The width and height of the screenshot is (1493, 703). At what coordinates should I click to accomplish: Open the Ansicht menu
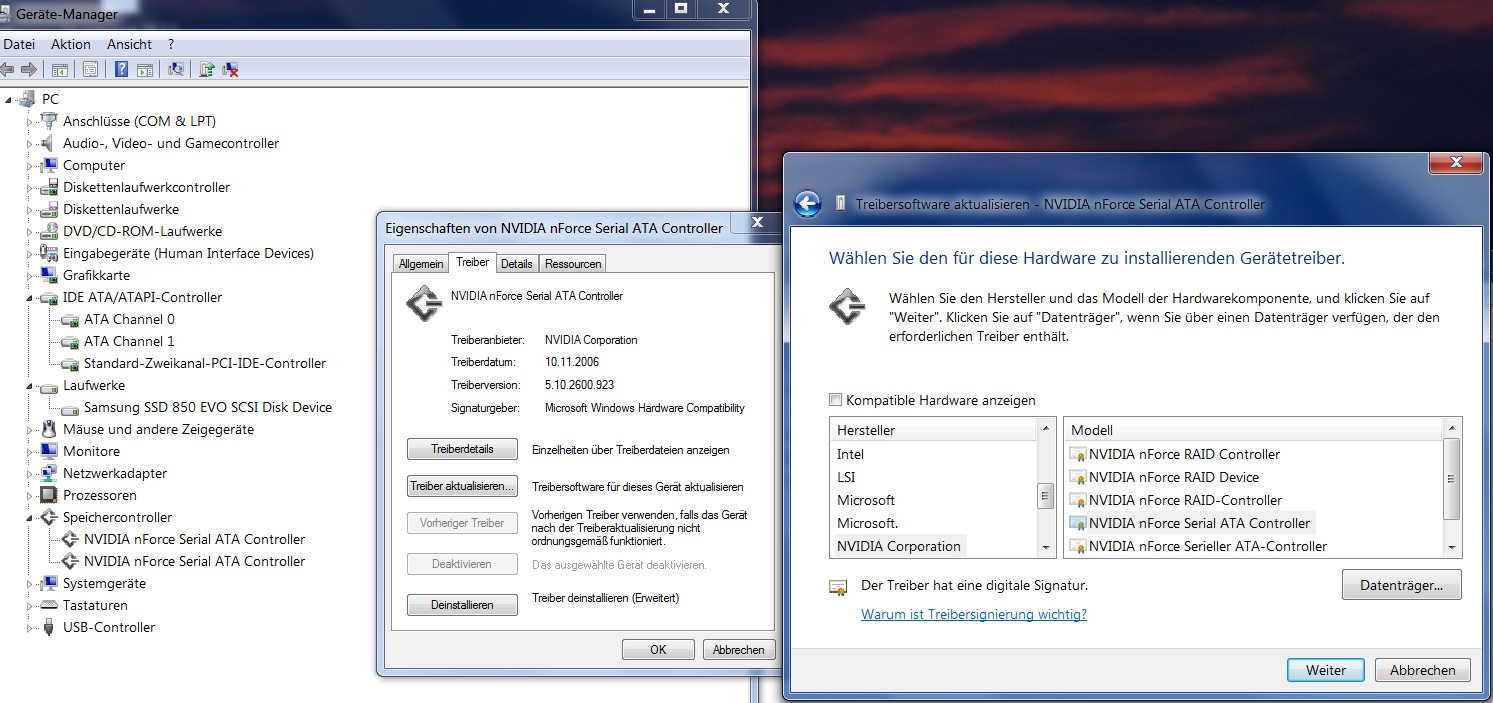pos(130,44)
